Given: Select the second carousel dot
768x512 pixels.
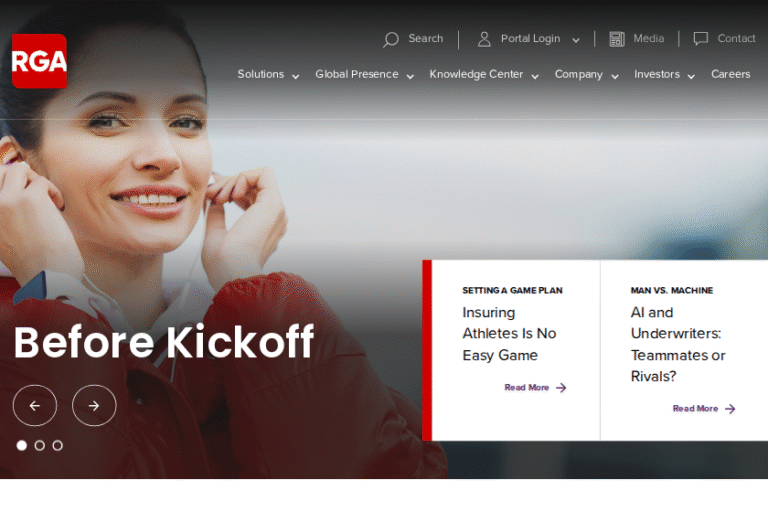Looking at the screenshot, I should 40,445.
